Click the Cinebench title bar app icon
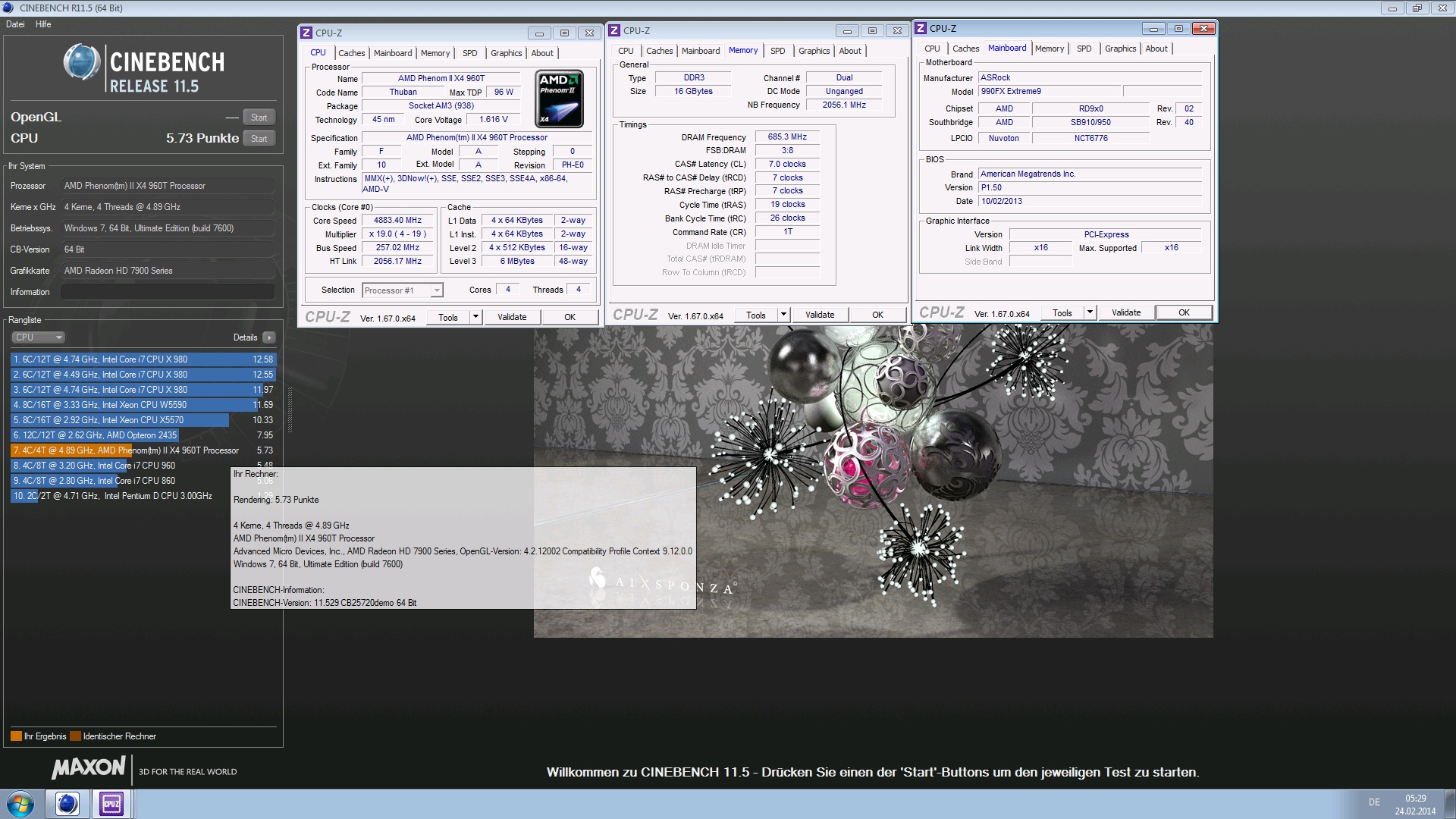Screen dimensions: 1456x819 coord(9,8)
